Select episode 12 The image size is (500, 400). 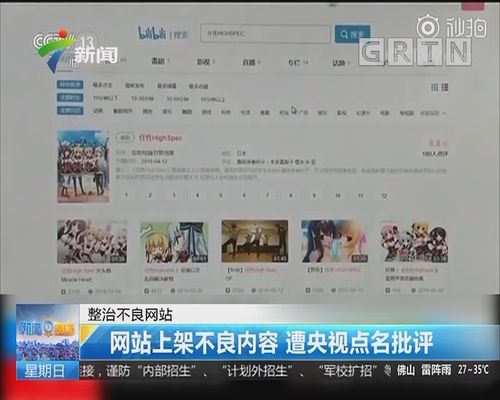[x=384, y=195]
